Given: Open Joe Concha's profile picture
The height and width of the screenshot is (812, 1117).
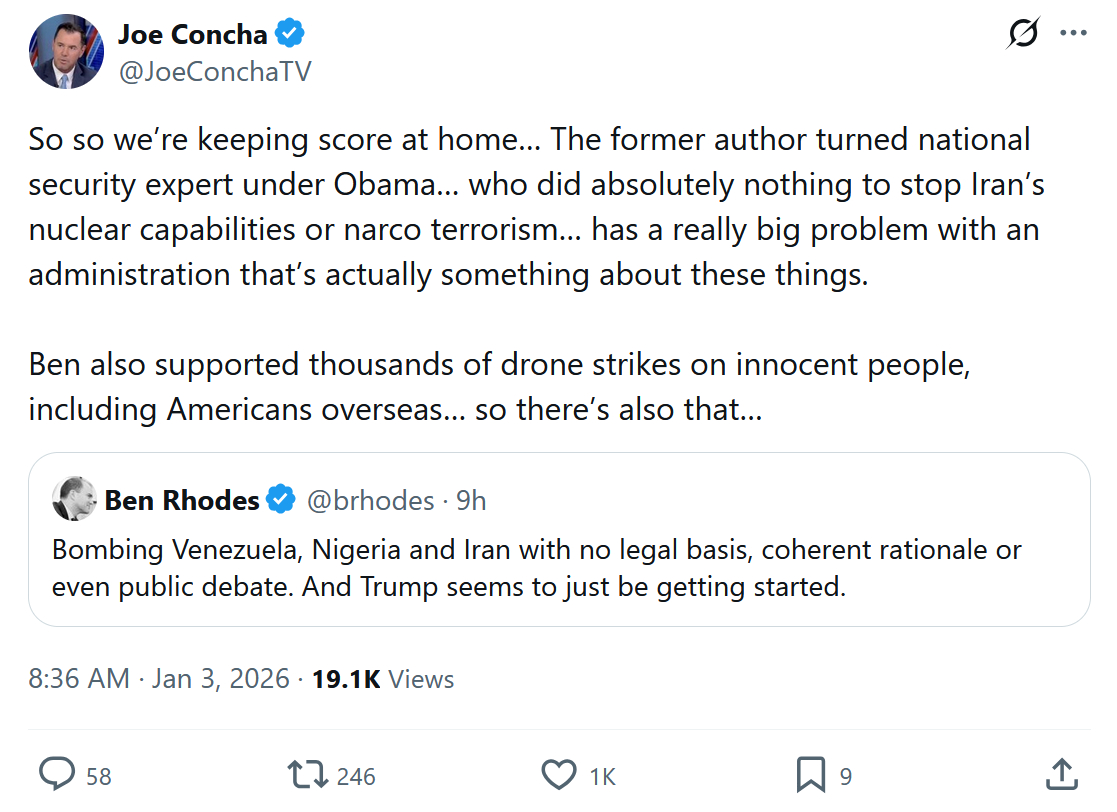Looking at the screenshot, I should point(67,52).
